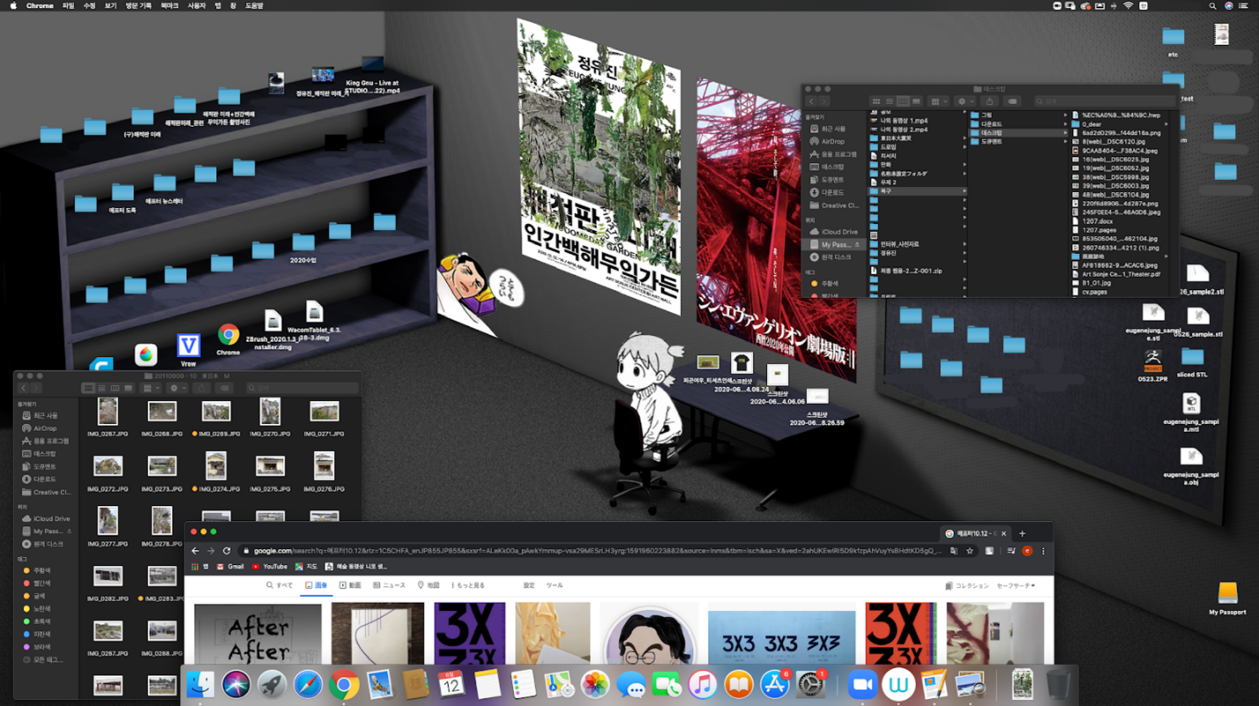Screen dimensions: 1259x706
Task: Launch the Photos app in the dock
Action: (595, 685)
